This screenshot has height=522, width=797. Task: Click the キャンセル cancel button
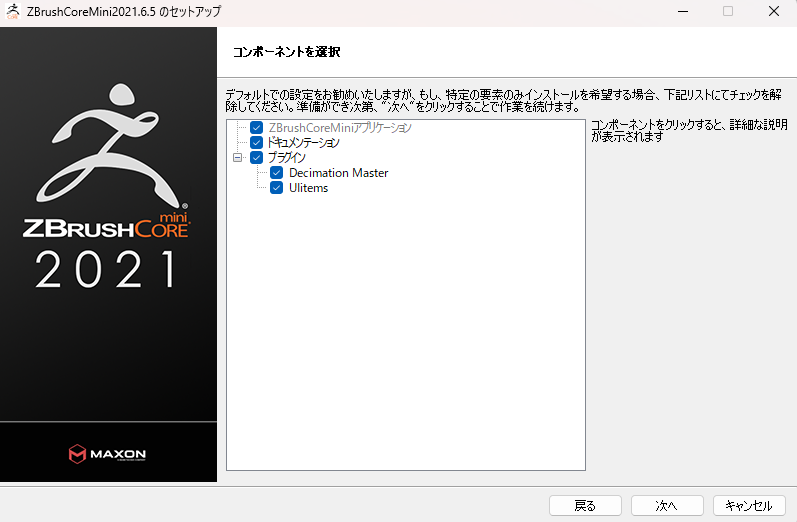tap(749, 506)
